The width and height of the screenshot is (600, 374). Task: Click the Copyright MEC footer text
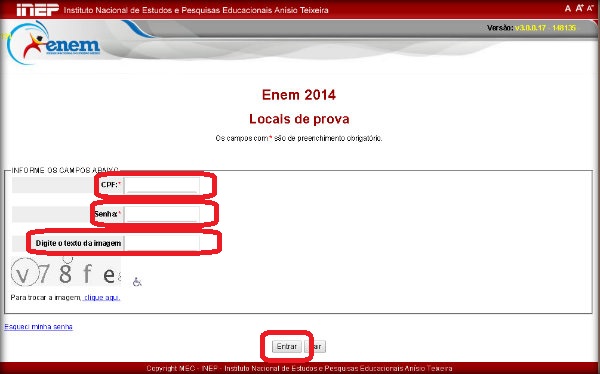[x=299, y=368]
